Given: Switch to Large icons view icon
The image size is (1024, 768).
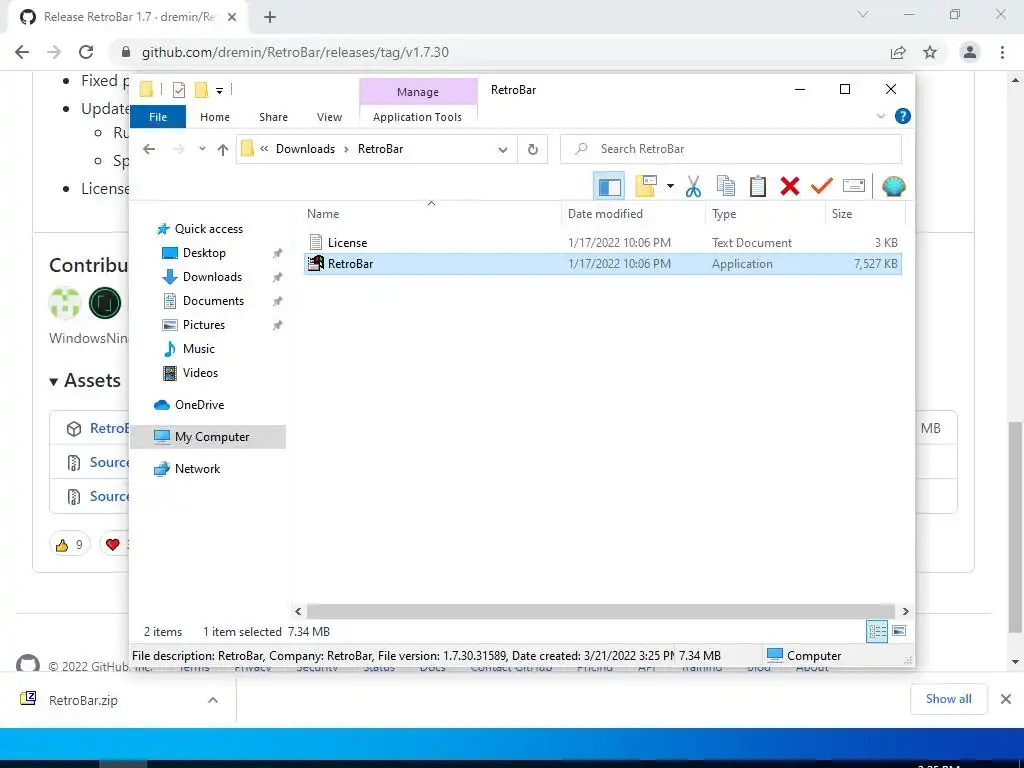Looking at the screenshot, I should 899,632.
